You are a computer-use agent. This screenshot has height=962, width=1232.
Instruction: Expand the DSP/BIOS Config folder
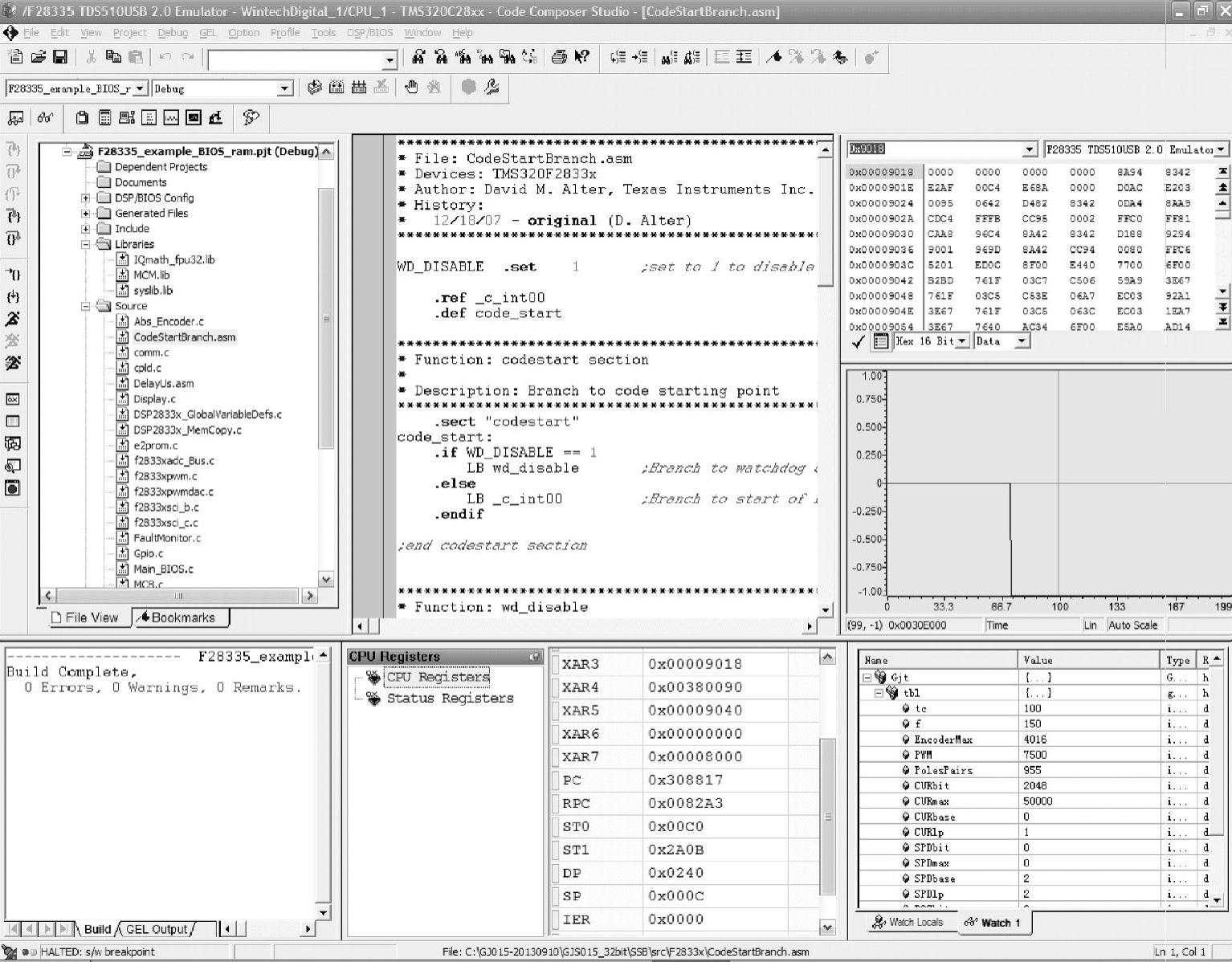(86, 198)
